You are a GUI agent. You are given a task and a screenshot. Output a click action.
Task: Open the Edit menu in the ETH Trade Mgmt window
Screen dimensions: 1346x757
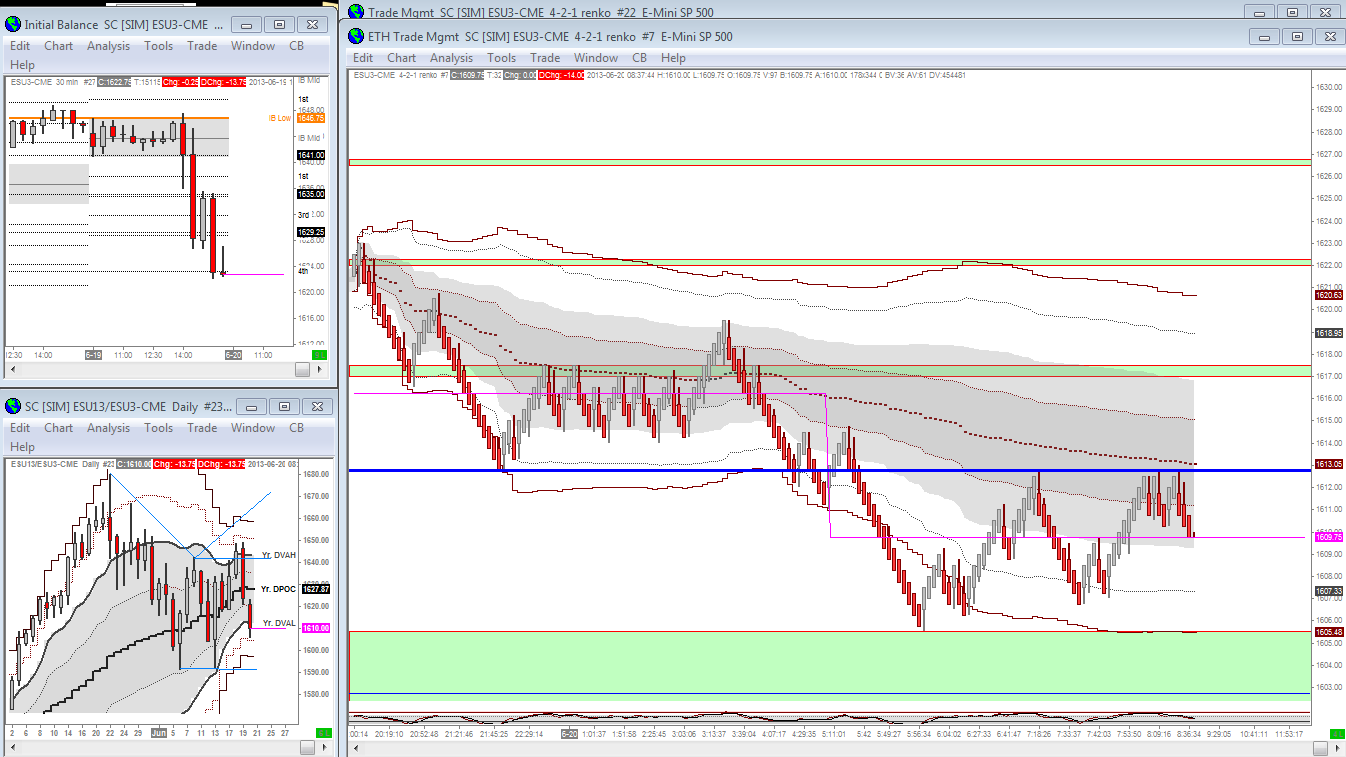pos(363,58)
